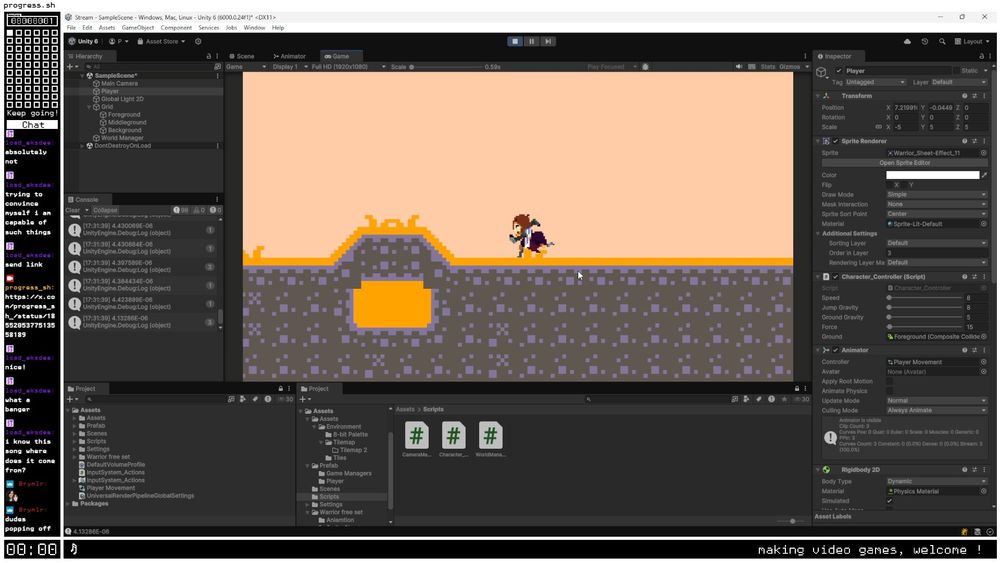Switch to the Animator tab

[x=290, y=56]
